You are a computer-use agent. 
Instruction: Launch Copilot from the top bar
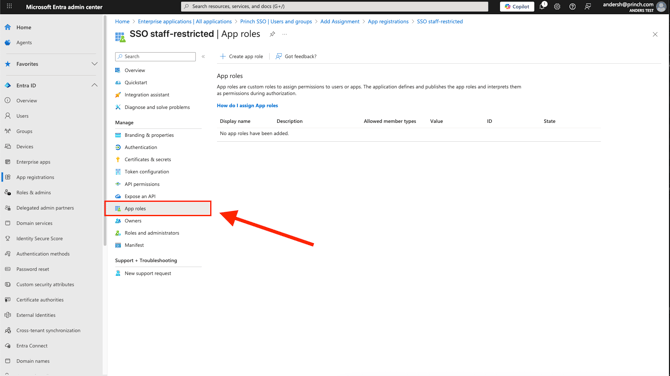(x=517, y=6)
